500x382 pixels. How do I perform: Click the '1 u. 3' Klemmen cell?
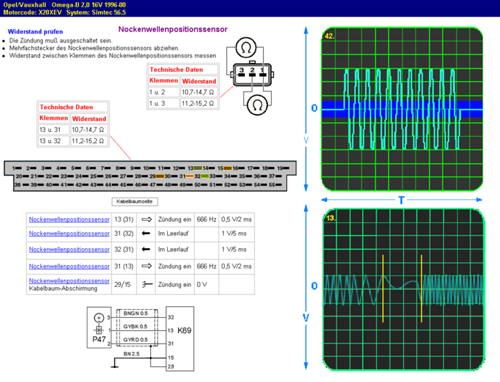pos(163,103)
